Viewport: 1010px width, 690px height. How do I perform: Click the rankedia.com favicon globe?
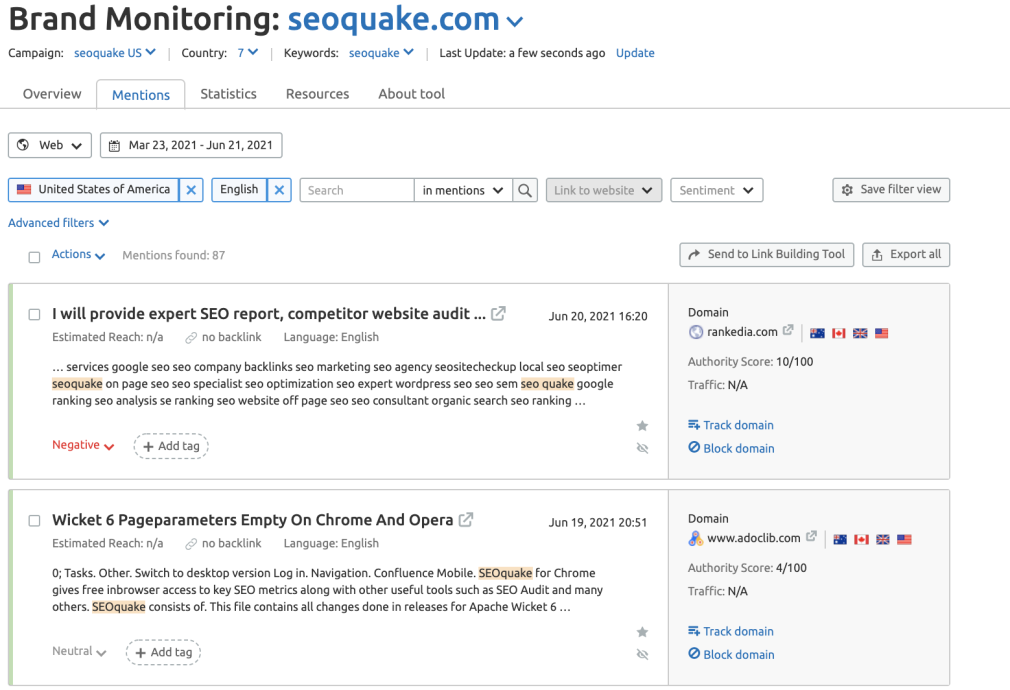click(x=696, y=332)
